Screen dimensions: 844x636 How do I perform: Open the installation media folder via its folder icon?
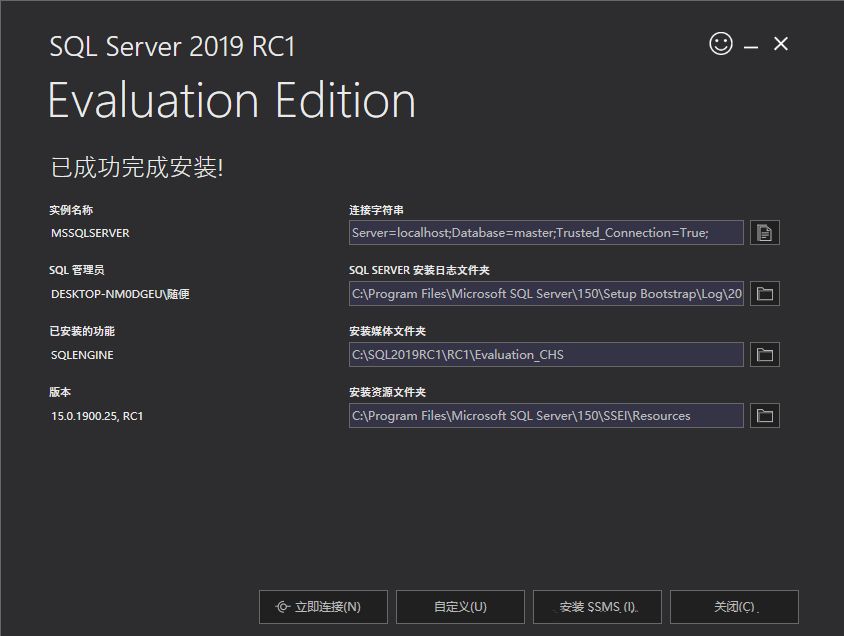(x=764, y=355)
